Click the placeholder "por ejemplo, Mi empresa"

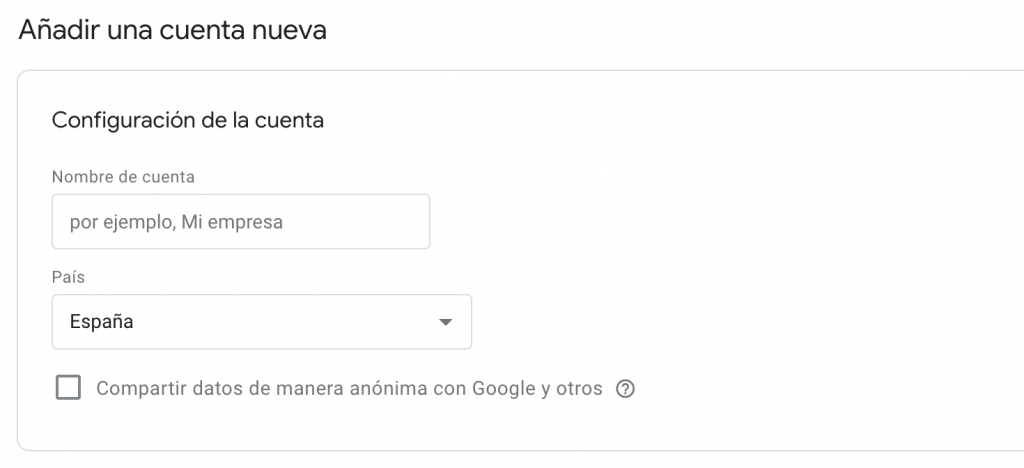[x=176, y=222]
